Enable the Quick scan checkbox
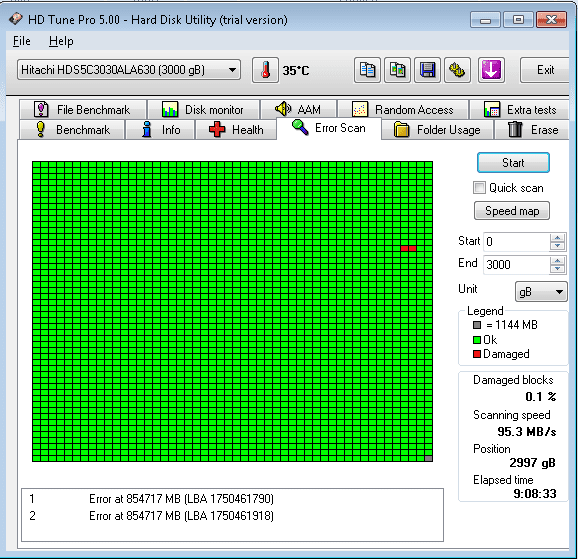 [x=479, y=188]
